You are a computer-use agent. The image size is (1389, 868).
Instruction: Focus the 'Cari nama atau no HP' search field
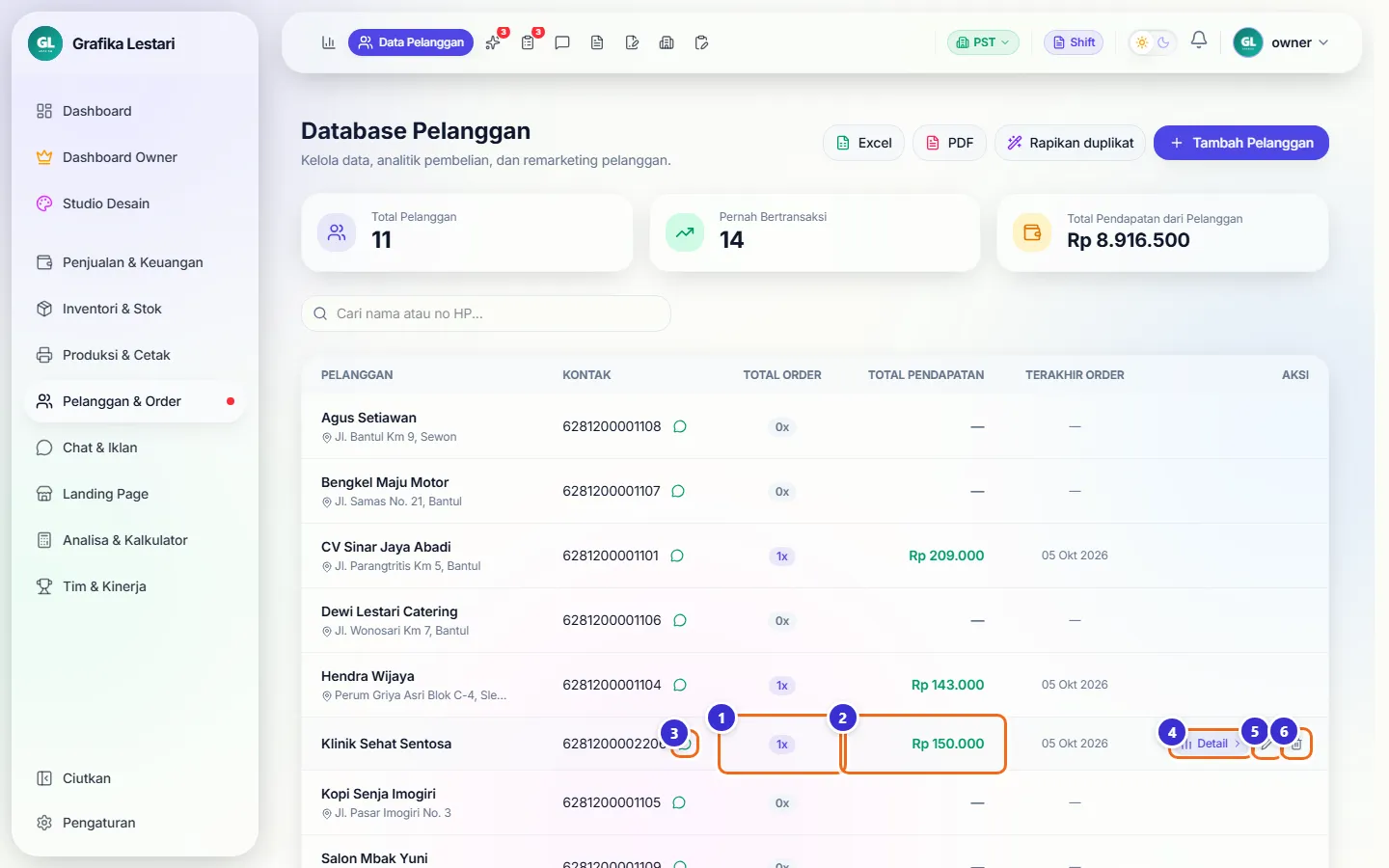click(x=486, y=313)
